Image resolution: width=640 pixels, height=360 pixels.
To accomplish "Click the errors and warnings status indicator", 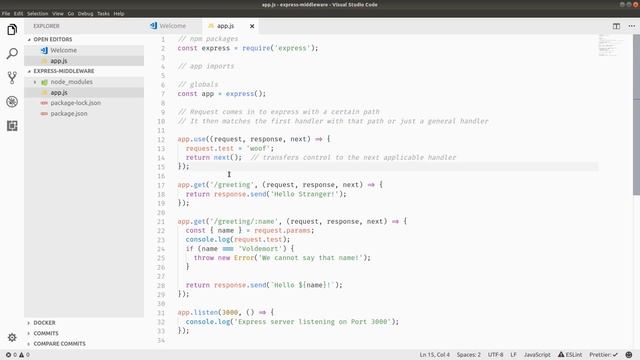I will pyautogui.click(x=18, y=355).
